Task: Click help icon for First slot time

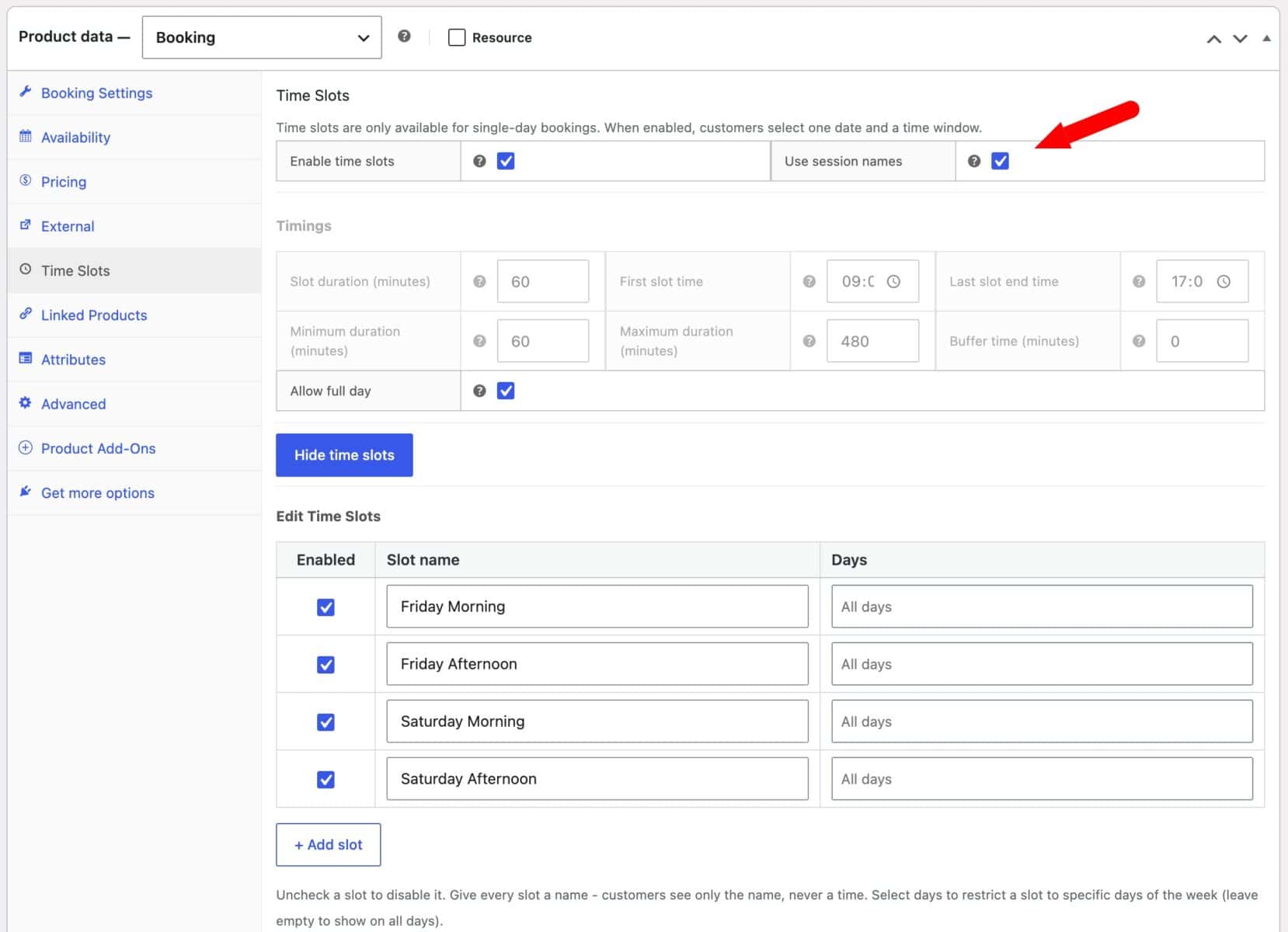Action: tap(809, 281)
